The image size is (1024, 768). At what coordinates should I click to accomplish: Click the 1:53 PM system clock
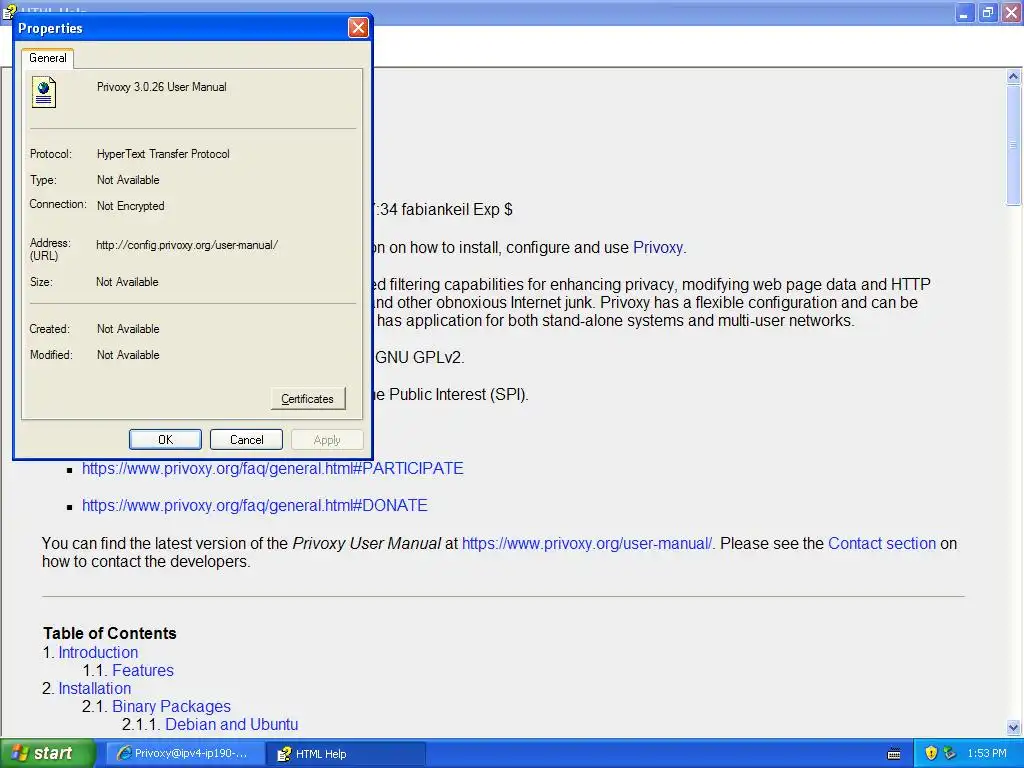click(987, 754)
